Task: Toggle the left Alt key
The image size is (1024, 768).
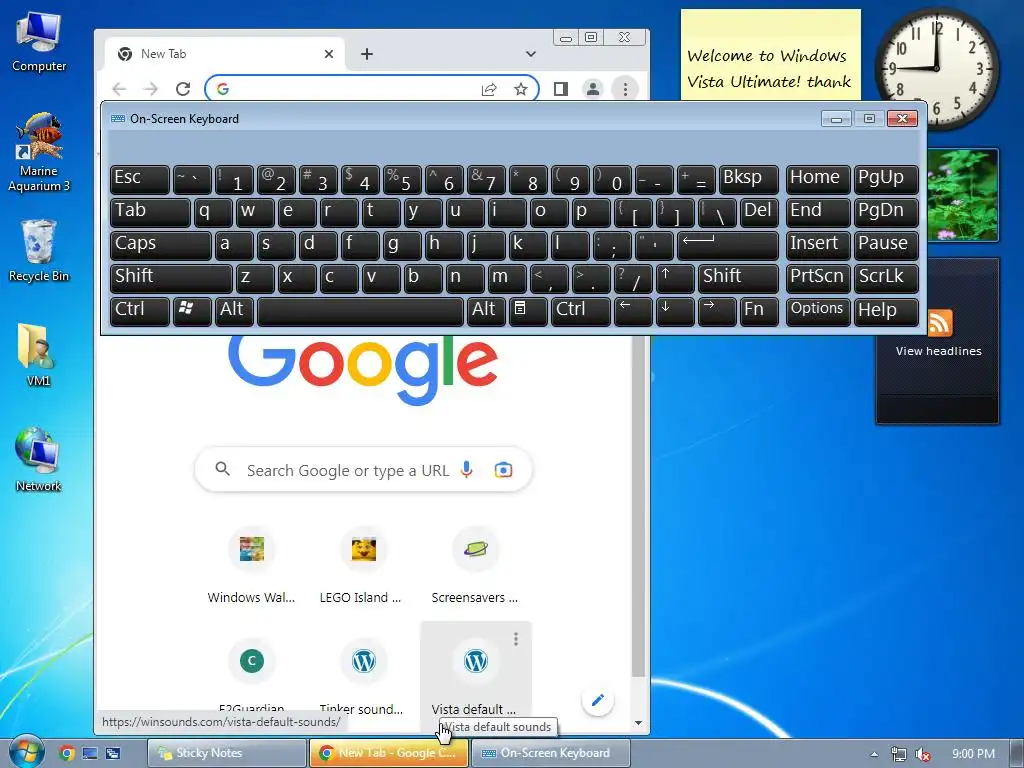Action: (x=234, y=311)
